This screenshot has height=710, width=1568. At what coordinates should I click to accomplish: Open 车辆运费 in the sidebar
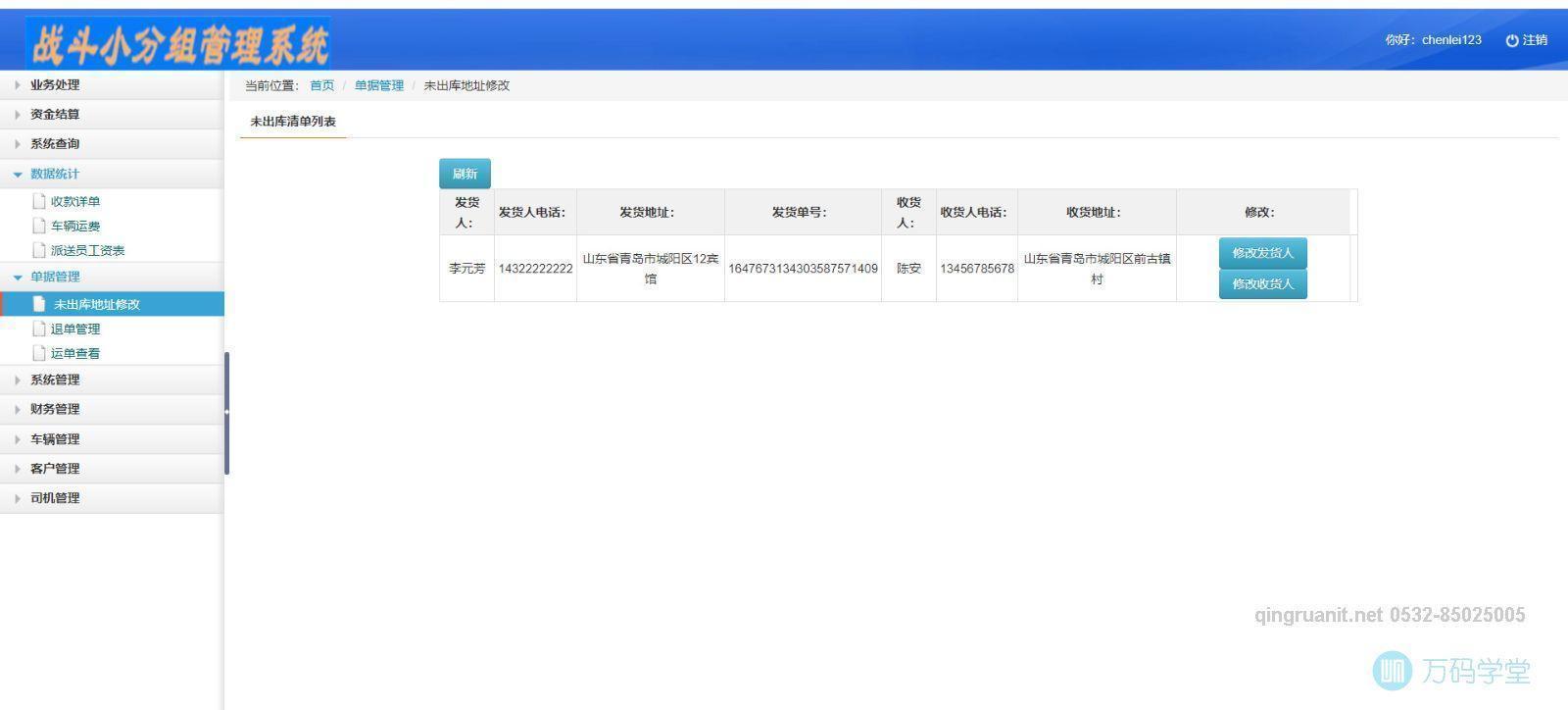click(75, 226)
